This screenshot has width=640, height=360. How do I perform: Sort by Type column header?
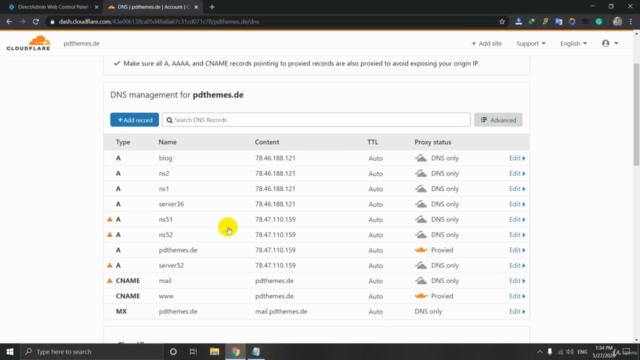coord(123,142)
